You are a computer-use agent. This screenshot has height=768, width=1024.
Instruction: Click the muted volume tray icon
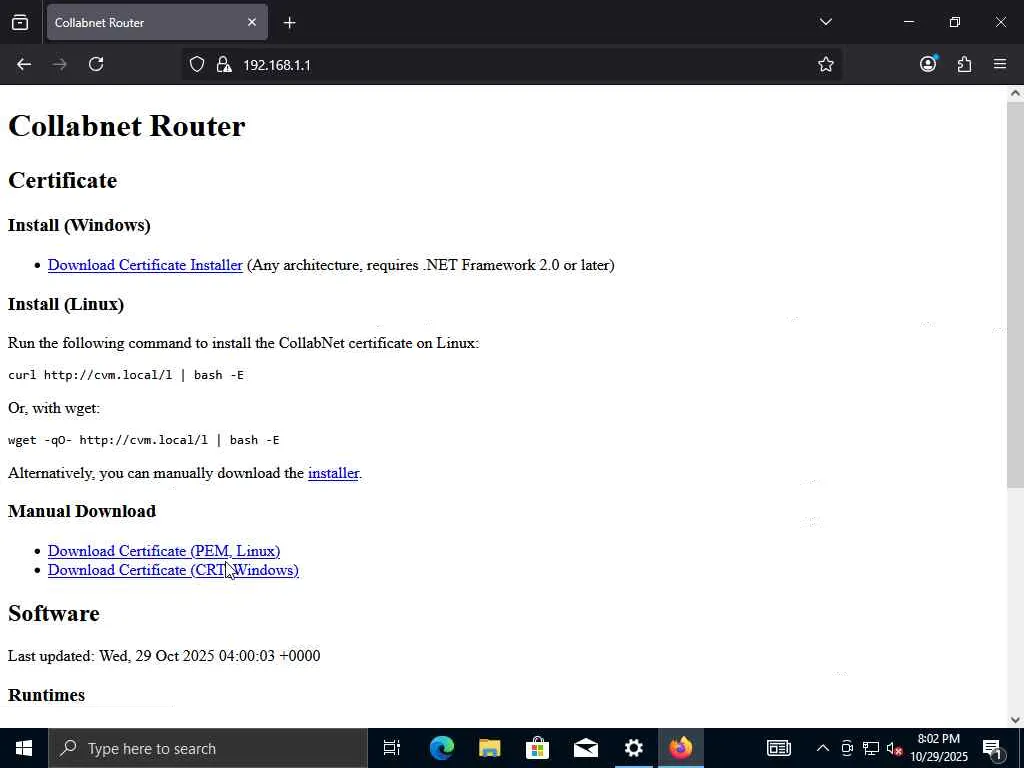tap(895, 748)
